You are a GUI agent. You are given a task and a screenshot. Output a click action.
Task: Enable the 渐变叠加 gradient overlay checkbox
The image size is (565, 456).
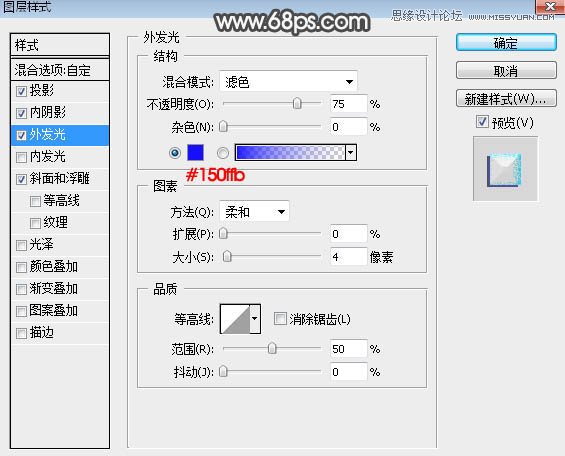(21, 289)
